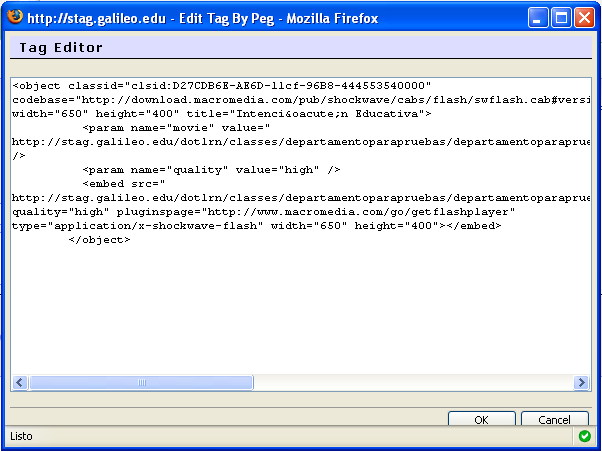
Task: Maximize the Firefox window
Action: coord(561,18)
